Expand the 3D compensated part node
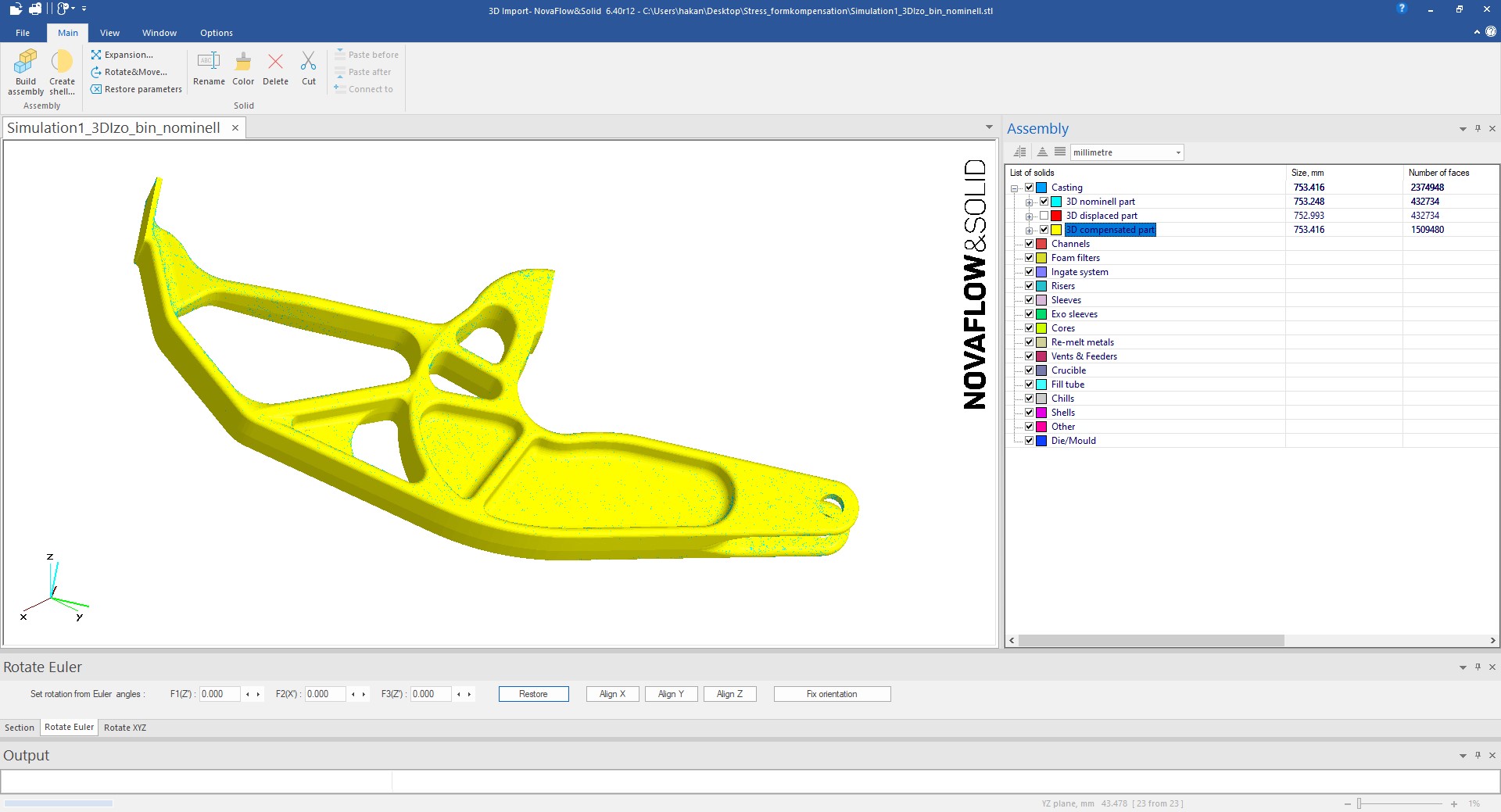1501x812 pixels. pyautogui.click(x=1030, y=231)
